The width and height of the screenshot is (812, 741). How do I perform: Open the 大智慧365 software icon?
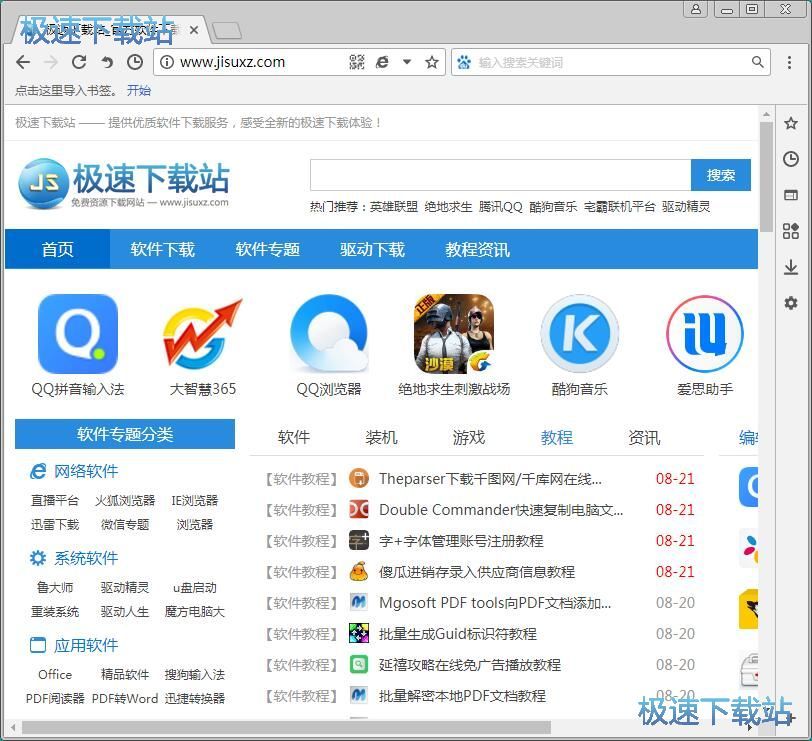[x=203, y=334]
